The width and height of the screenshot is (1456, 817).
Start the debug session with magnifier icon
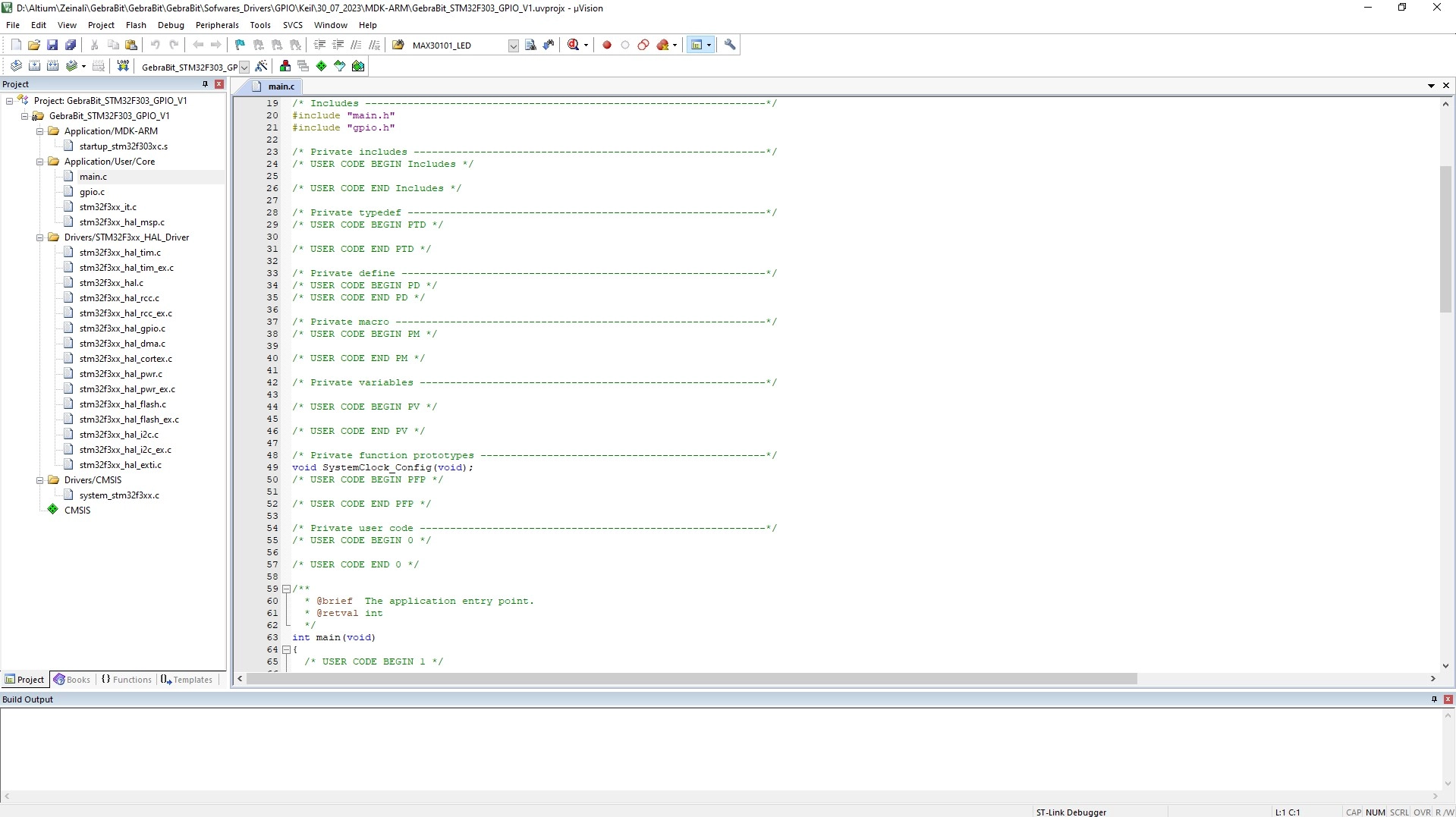click(574, 45)
